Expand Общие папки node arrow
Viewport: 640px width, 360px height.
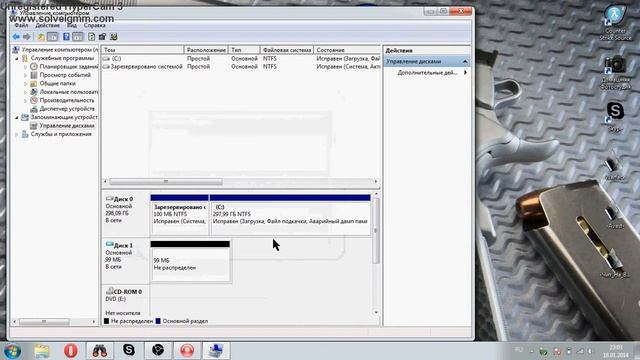(25, 84)
